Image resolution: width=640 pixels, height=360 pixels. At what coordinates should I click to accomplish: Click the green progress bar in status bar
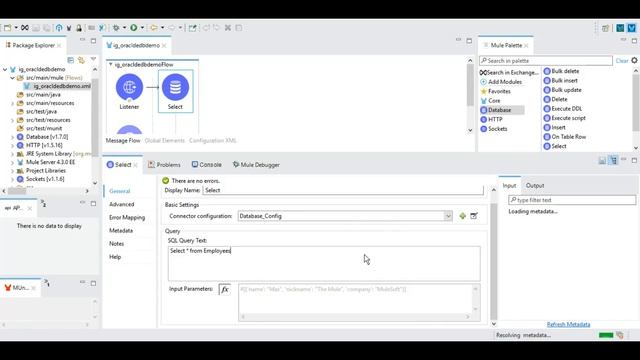[x=606, y=335]
